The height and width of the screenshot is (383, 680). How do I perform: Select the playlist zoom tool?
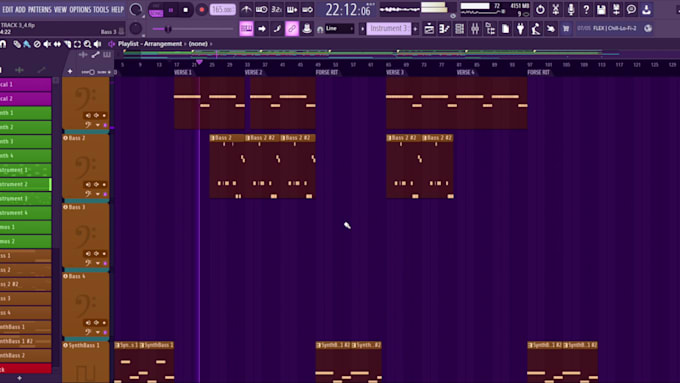coord(88,44)
